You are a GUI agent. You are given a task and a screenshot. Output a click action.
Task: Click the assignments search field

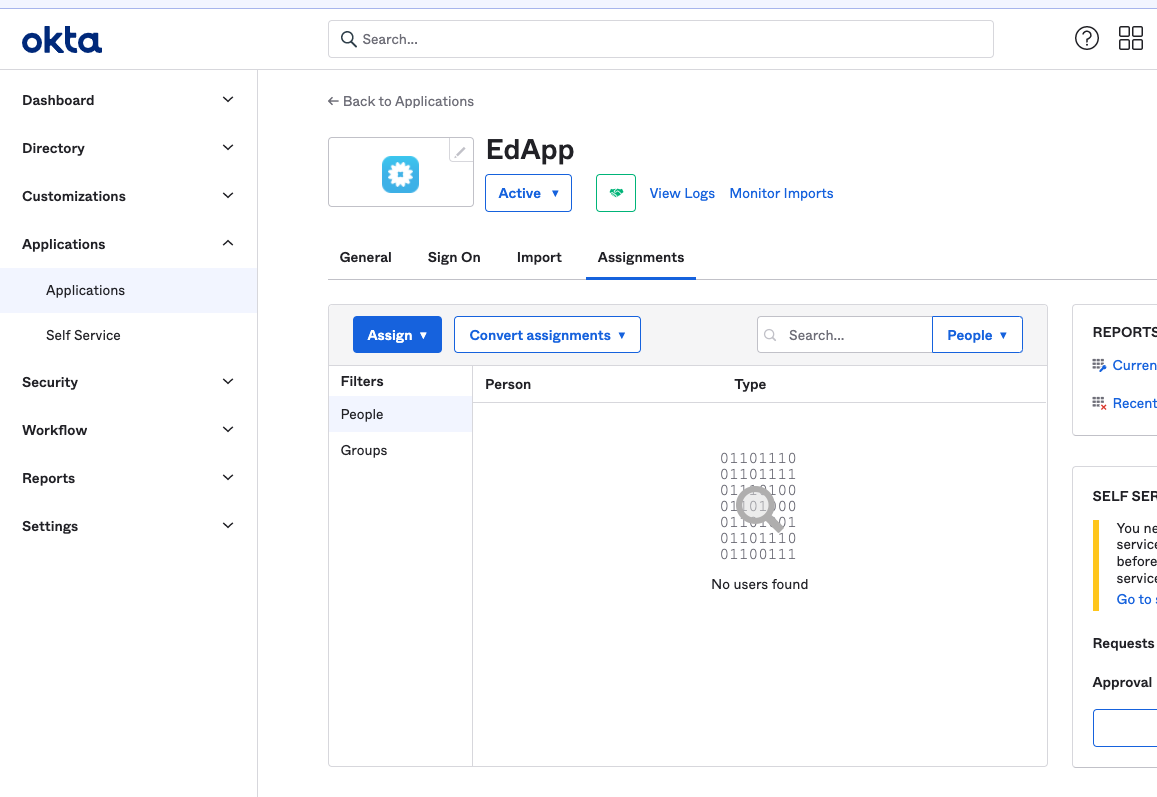(845, 335)
